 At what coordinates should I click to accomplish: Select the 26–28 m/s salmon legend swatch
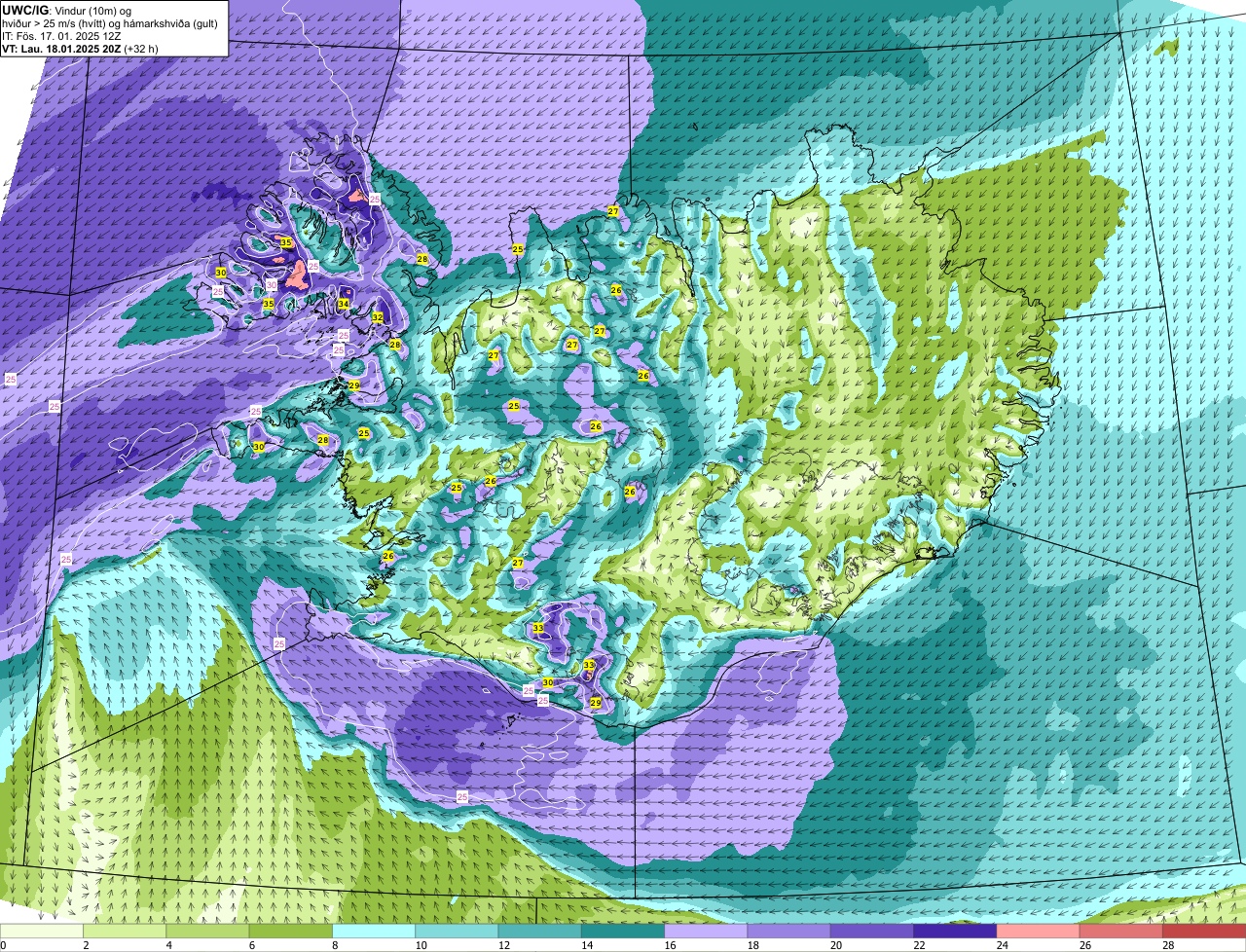tap(1120, 932)
